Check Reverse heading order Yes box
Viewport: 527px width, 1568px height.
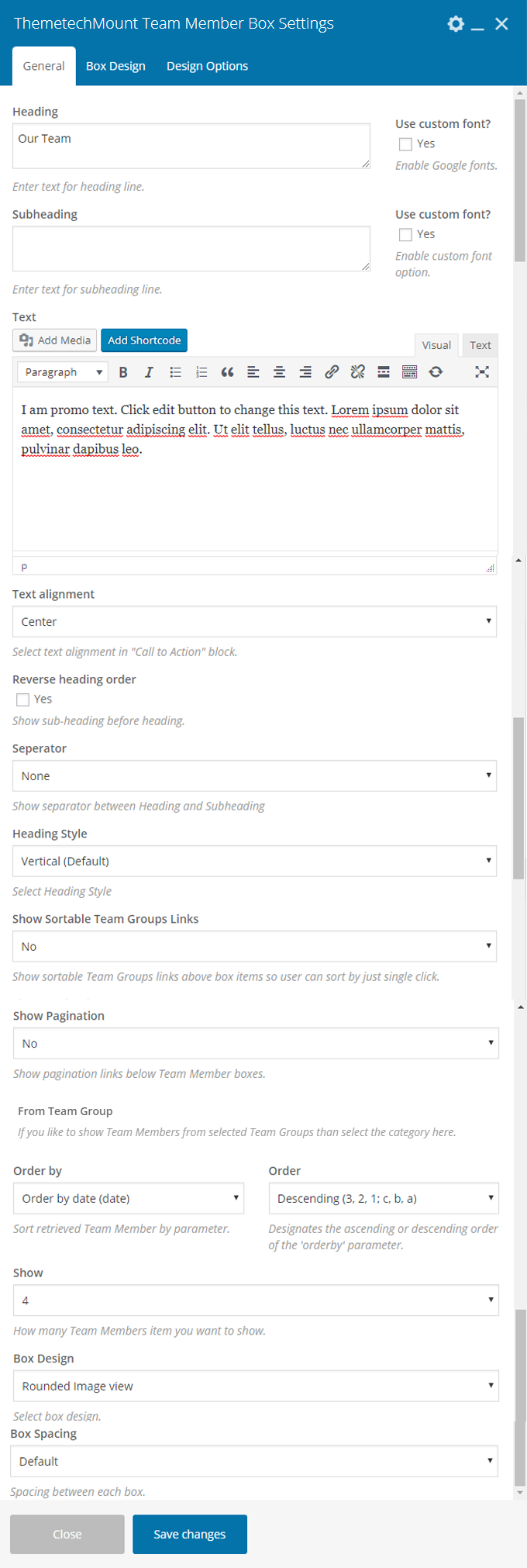23,699
